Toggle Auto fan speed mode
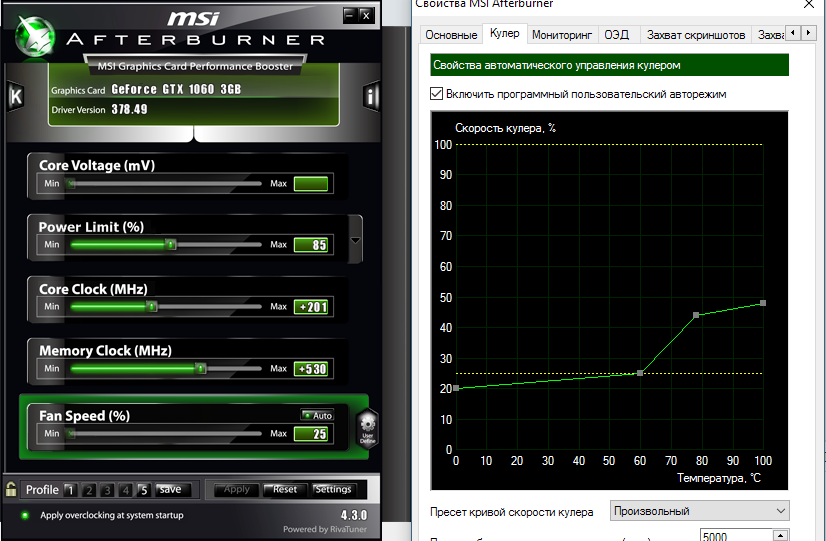Image resolution: width=826 pixels, height=541 pixels. pos(317,415)
